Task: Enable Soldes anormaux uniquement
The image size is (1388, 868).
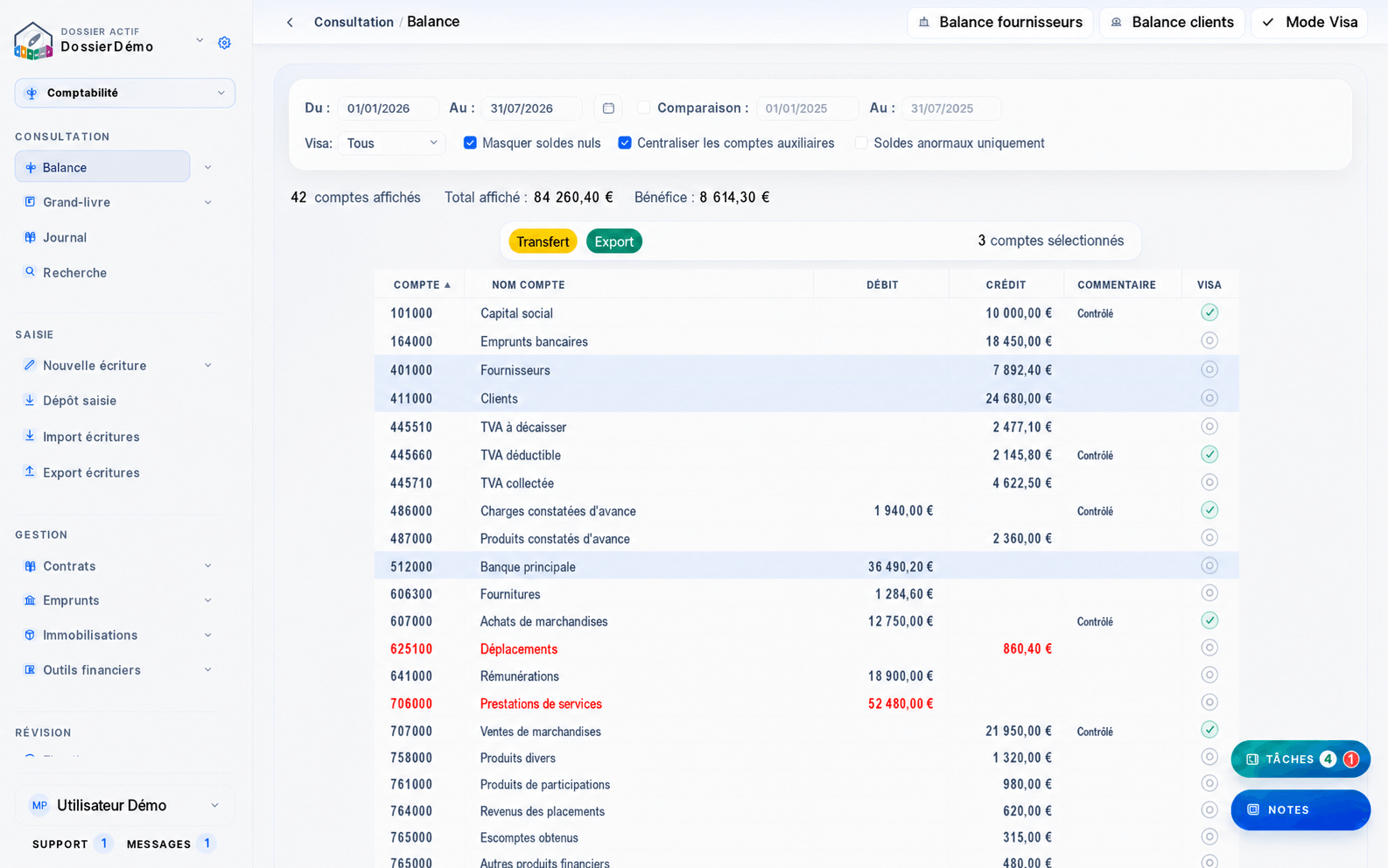Action: pos(861,143)
